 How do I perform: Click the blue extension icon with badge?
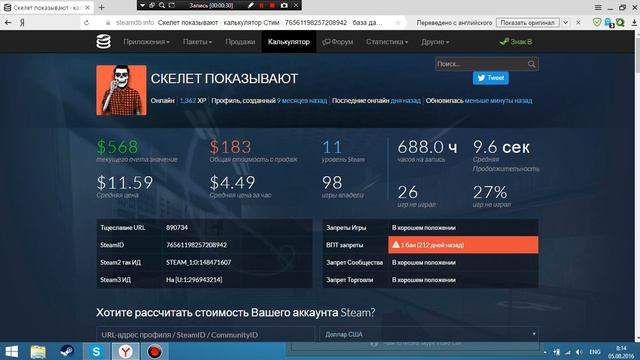coord(609,23)
